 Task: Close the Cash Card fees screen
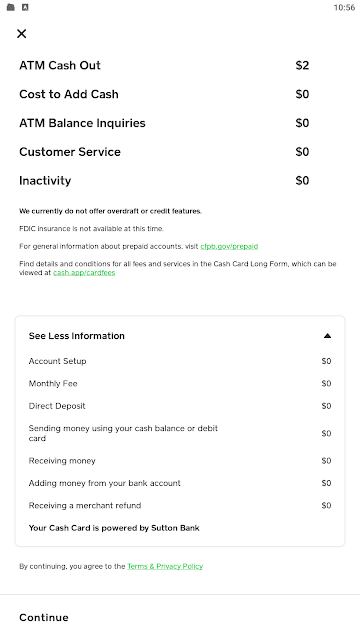(x=22, y=33)
